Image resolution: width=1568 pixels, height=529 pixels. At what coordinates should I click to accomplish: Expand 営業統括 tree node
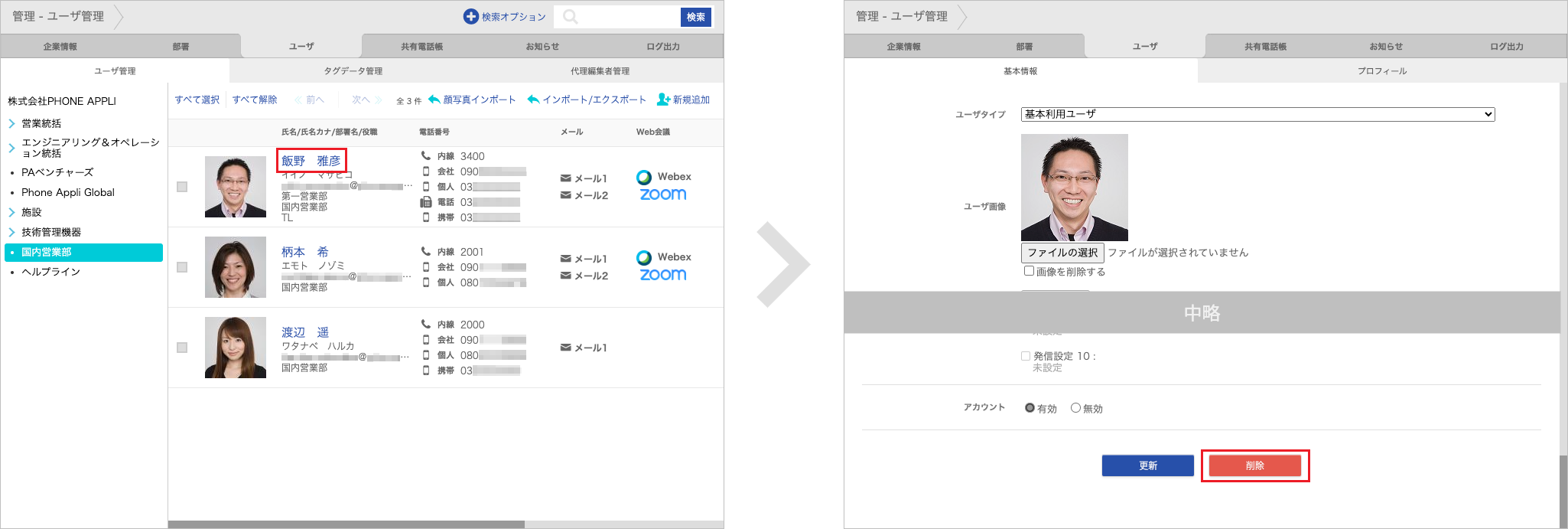11,123
